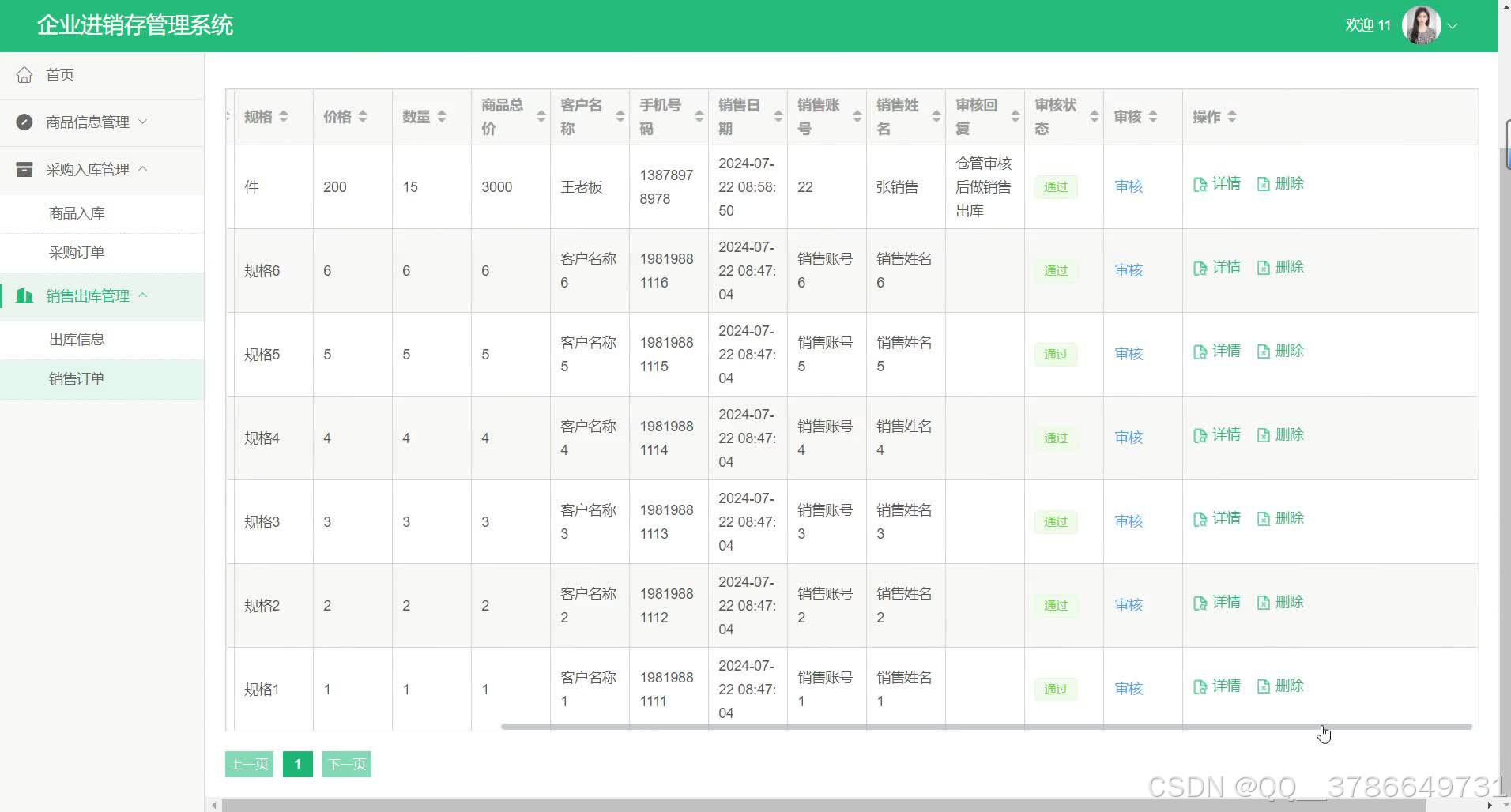Viewport: 1511px width, 812px height.
Task: Click the 审核回复 column header
Action: tap(985, 117)
